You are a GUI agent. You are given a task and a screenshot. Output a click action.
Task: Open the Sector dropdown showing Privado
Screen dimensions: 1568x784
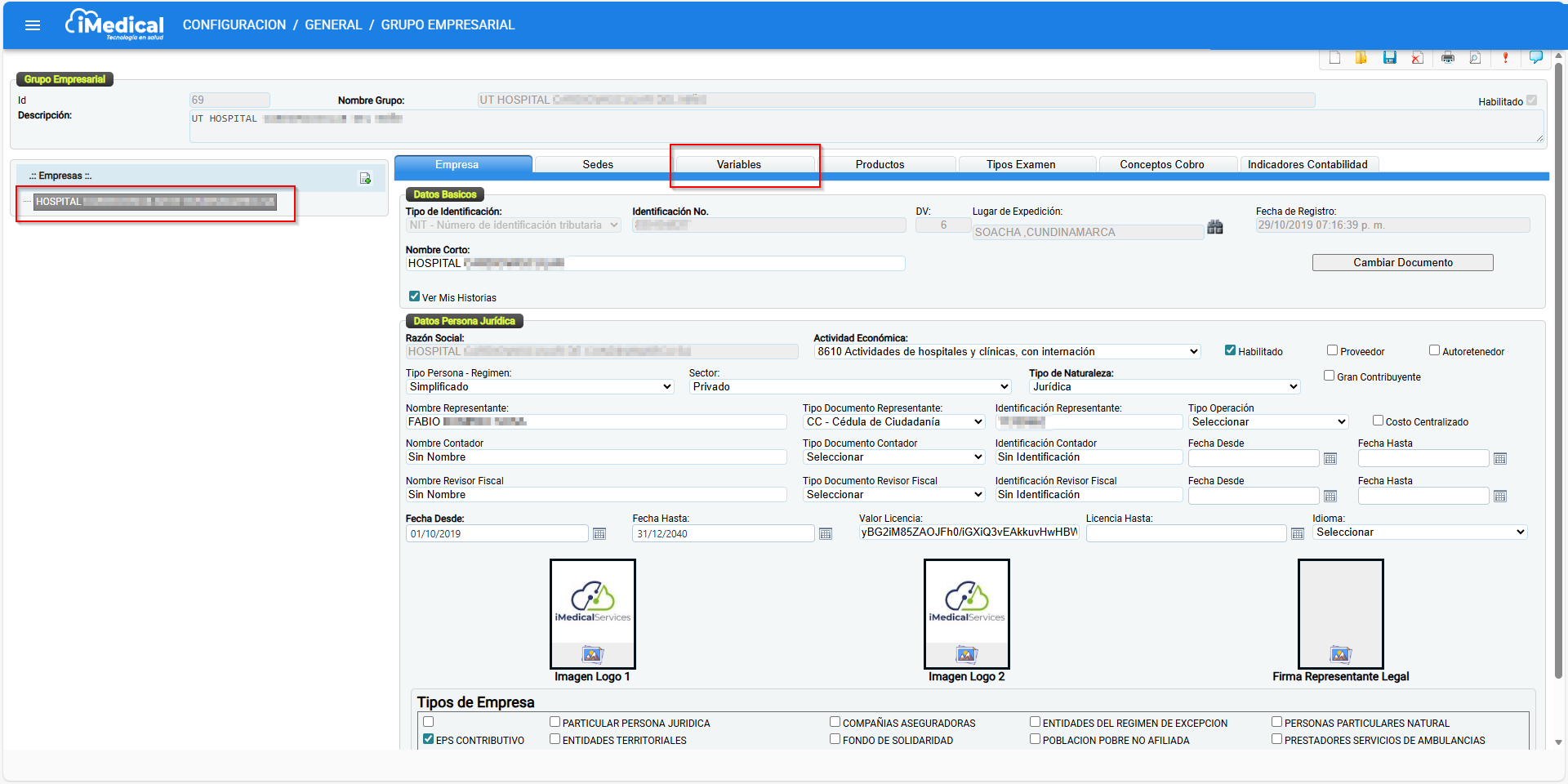(x=850, y=387)
